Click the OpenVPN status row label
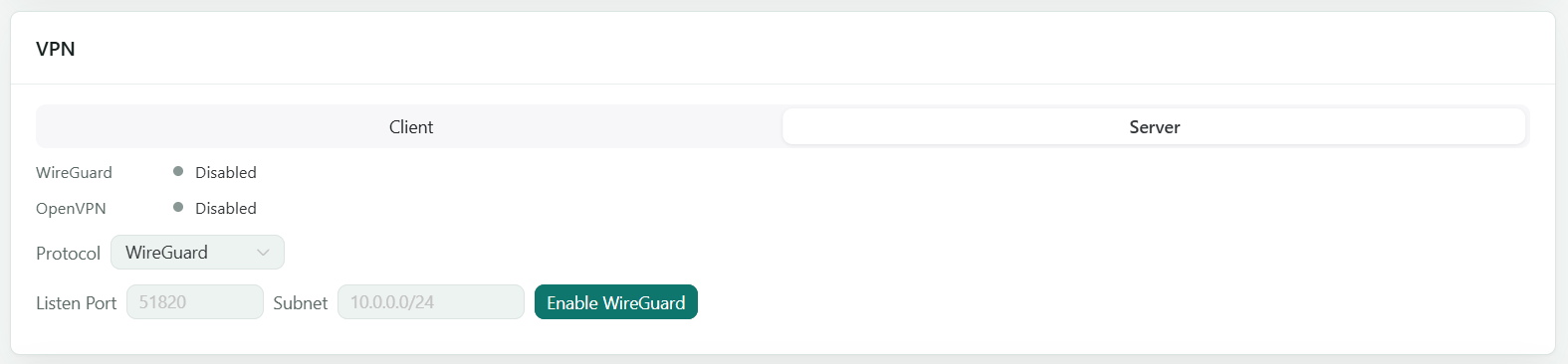 (71, 208)
